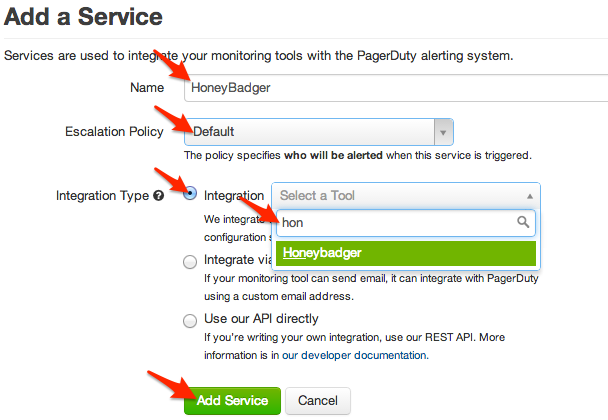Click the Default escalation policy selector

318,132
